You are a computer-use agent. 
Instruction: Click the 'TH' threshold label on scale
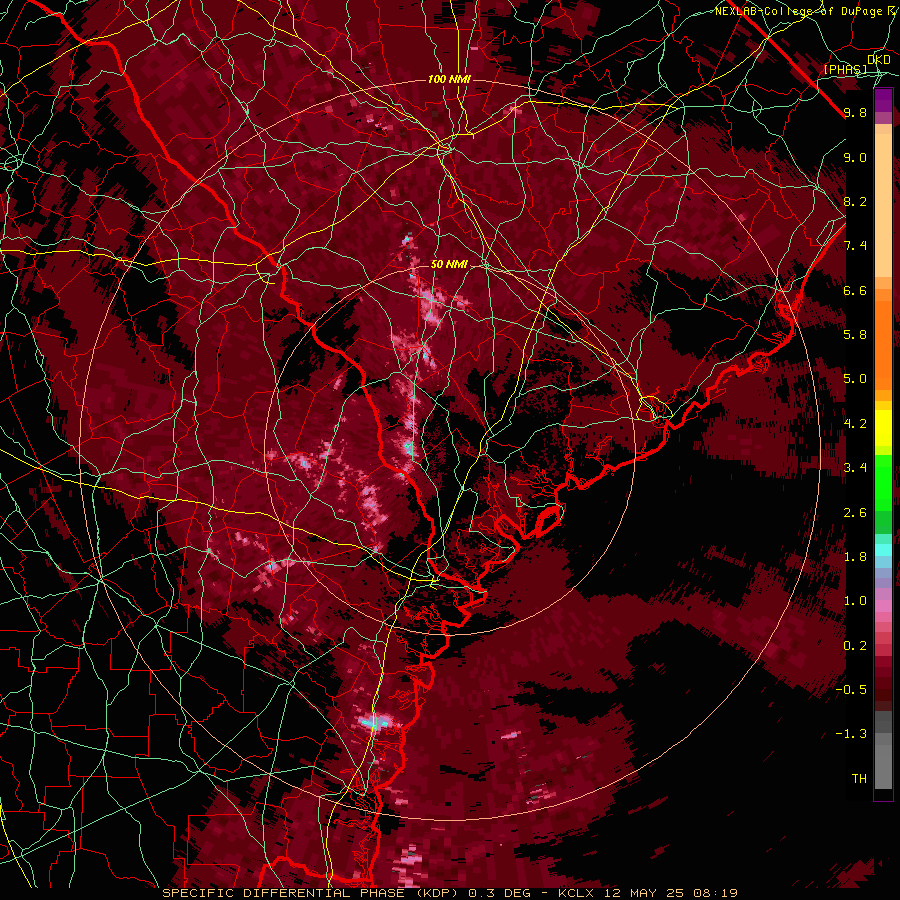tap(859, 779)
